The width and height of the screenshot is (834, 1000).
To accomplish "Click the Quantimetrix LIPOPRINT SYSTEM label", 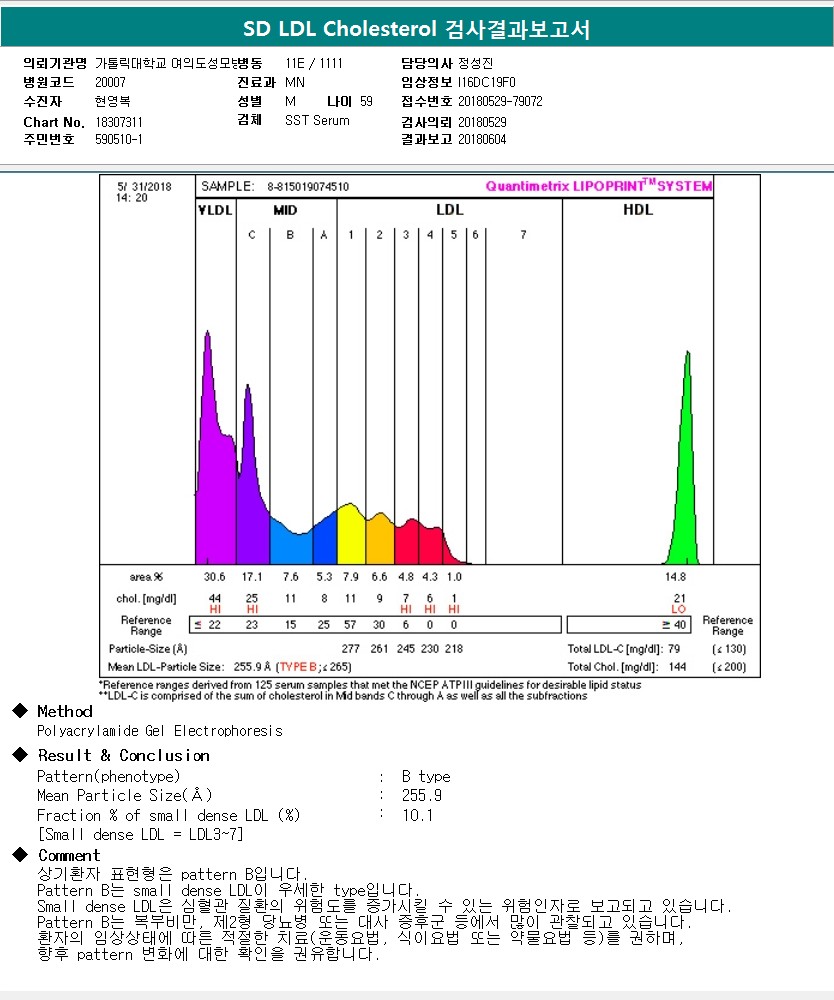I will point(599,186).
